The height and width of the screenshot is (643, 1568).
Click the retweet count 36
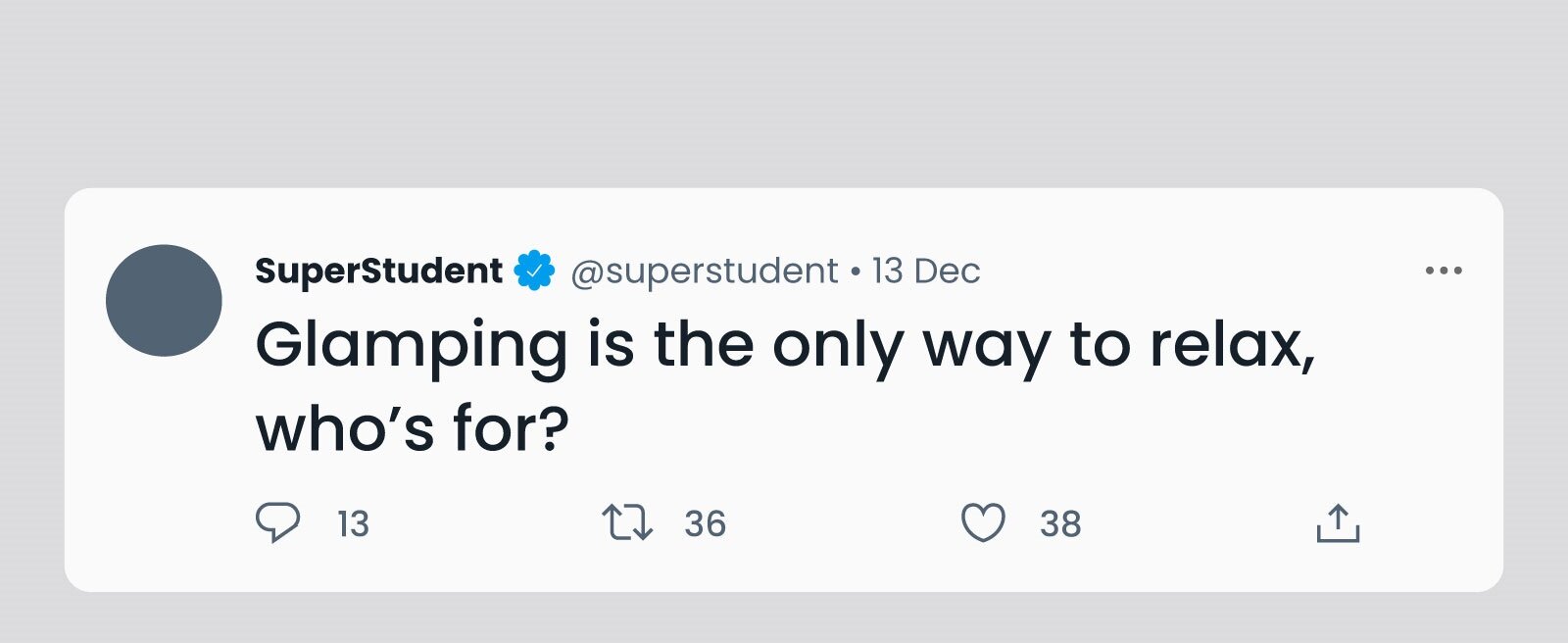pyautogui.click(x=706, y=524)
